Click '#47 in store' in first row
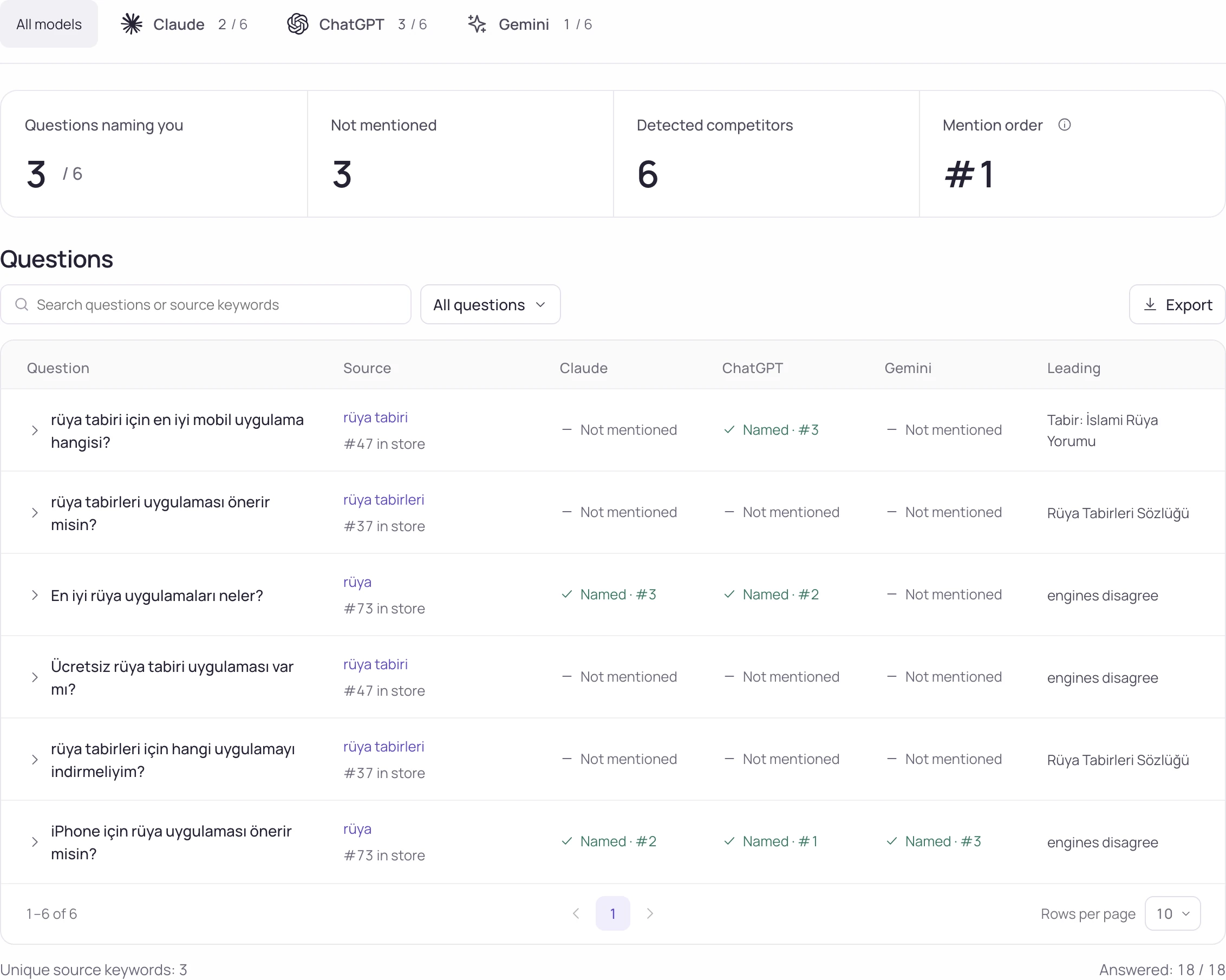The image size is (1226, 980). [384, 444]
